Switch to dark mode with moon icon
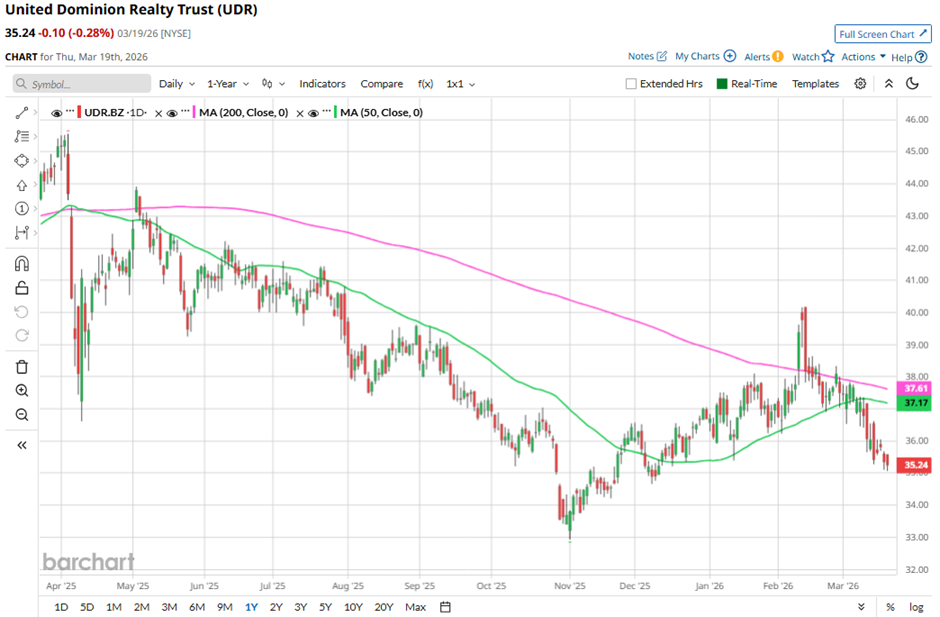Image resolution: width=940 pixels, height=617 pixels. 911,84
